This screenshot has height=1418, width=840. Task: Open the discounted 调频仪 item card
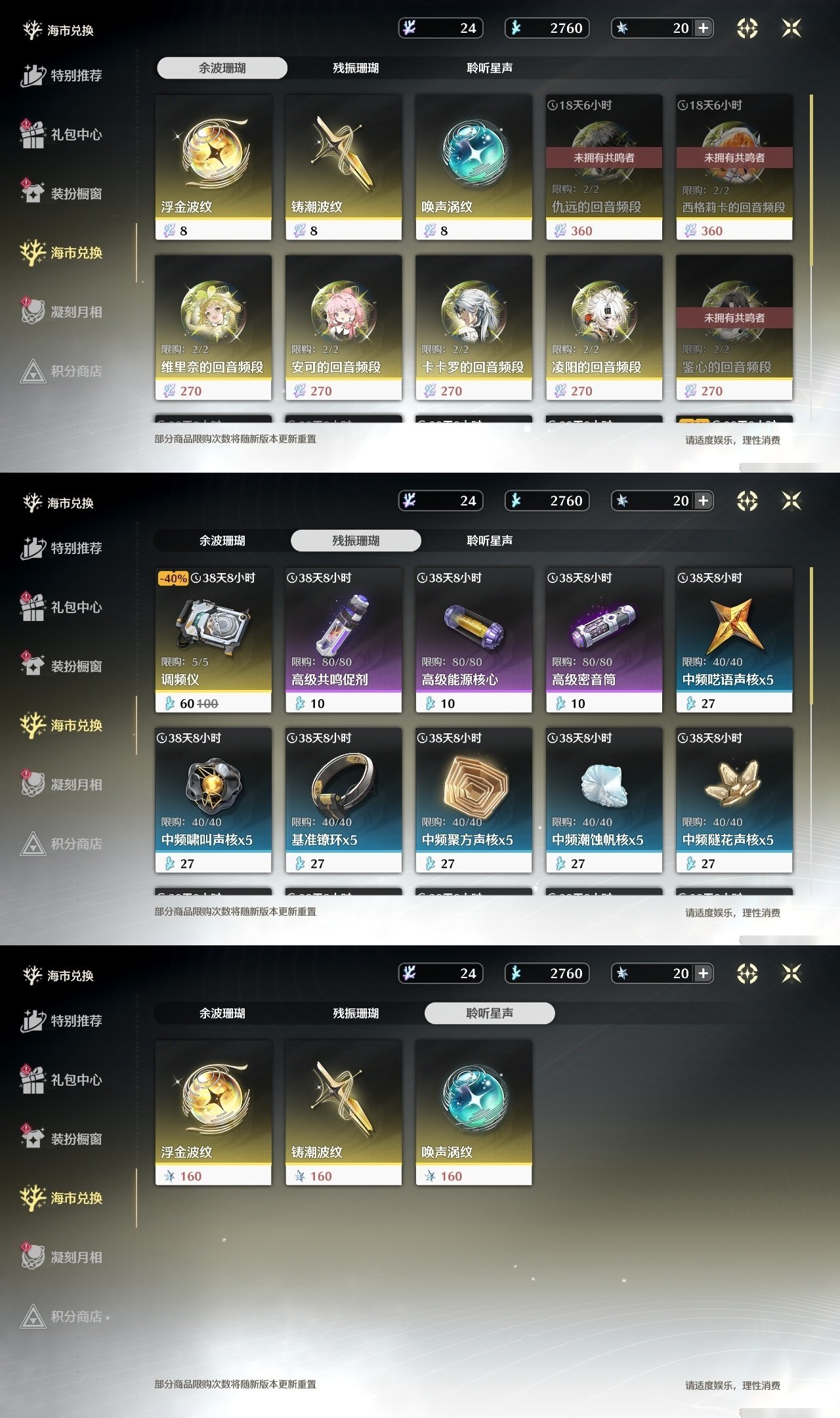[x=213, y=640]
